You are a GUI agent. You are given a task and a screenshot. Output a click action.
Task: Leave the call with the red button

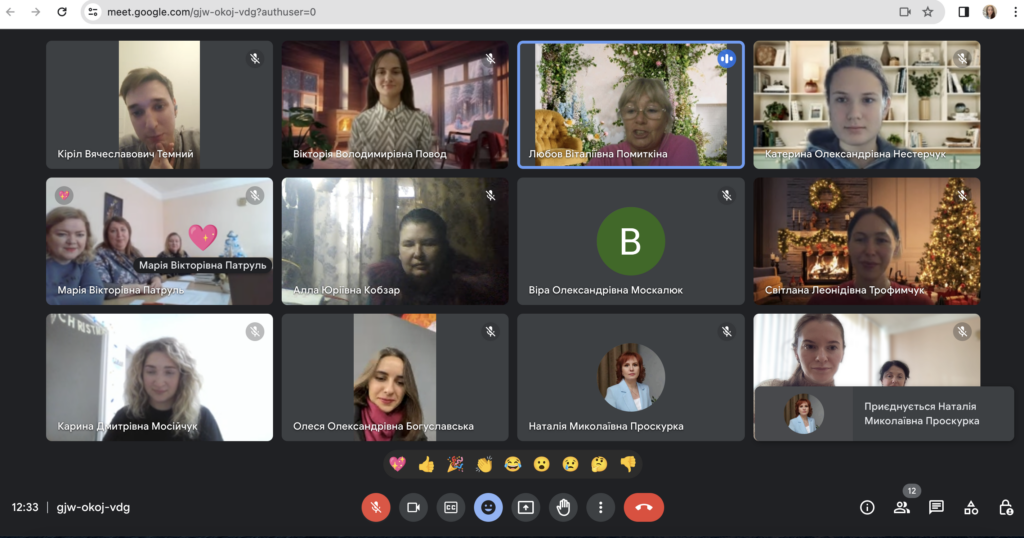point(643,507)
